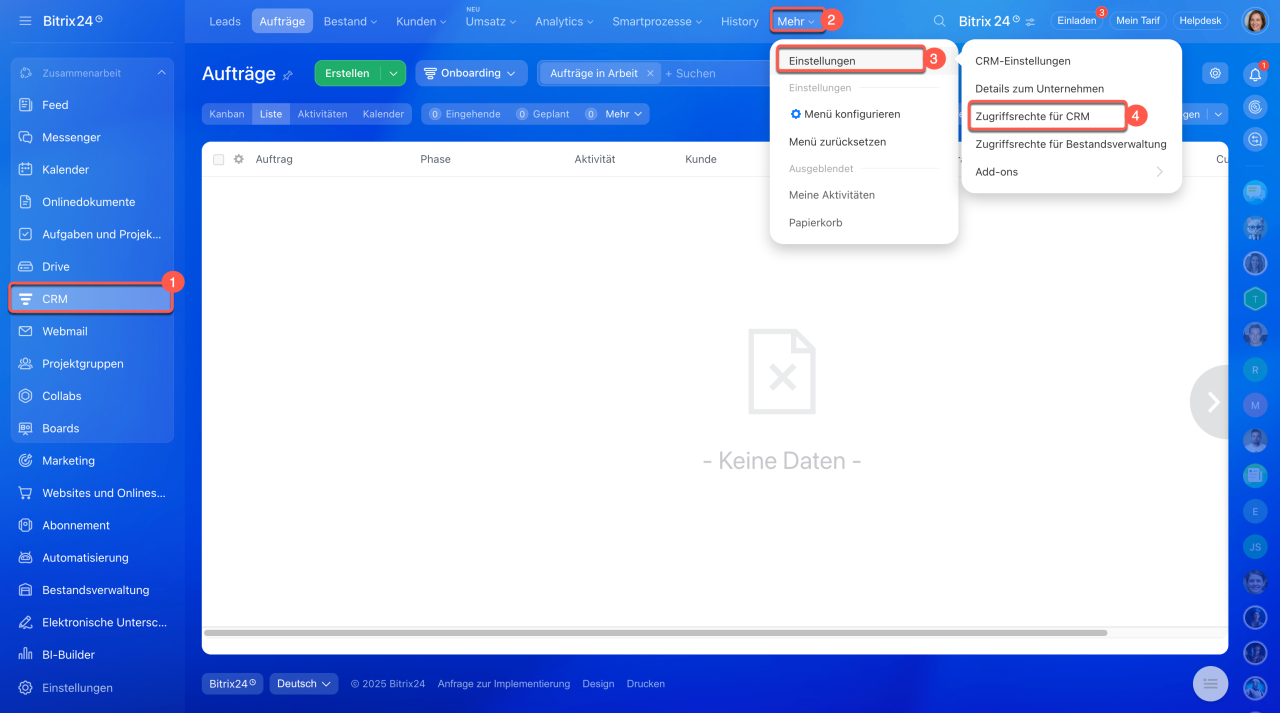The width and height of the screenshot is (1280, 713).
Task: Expand the Deutsch language selector
Action: 304,684
